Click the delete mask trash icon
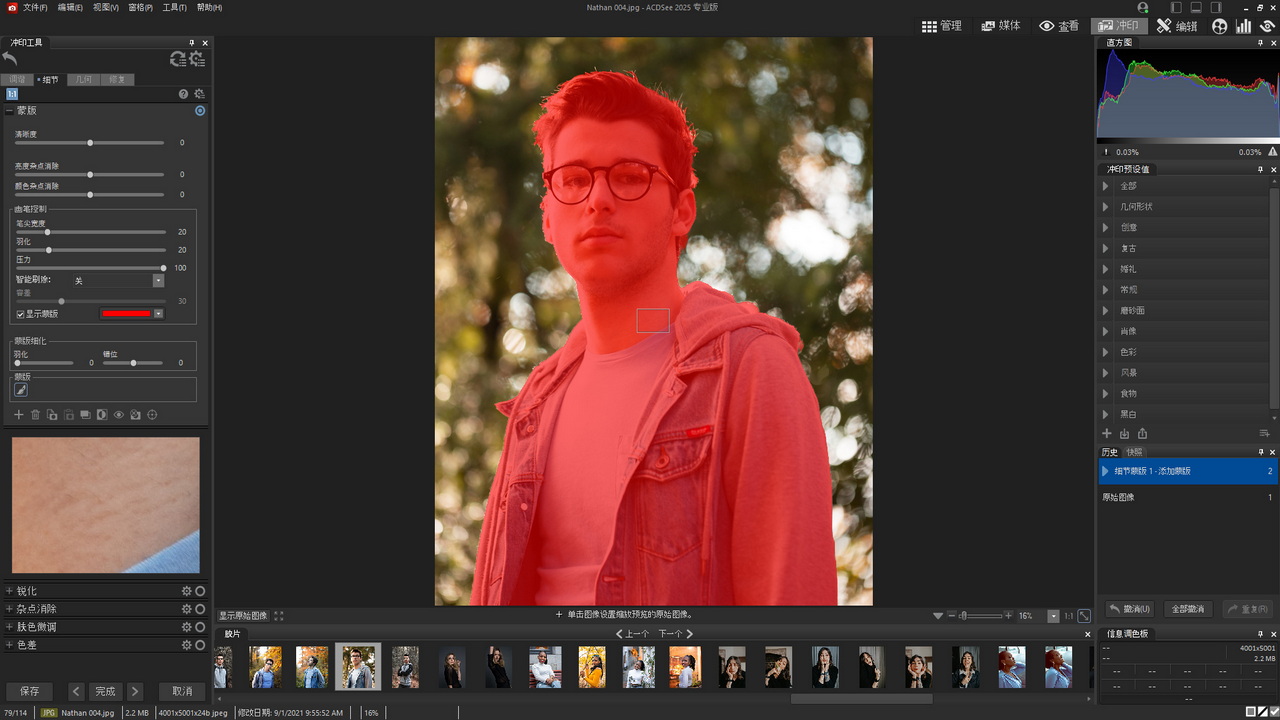The height and width of the screenshot is (720, 1280). pyautogui.click(x=35, y=415)
